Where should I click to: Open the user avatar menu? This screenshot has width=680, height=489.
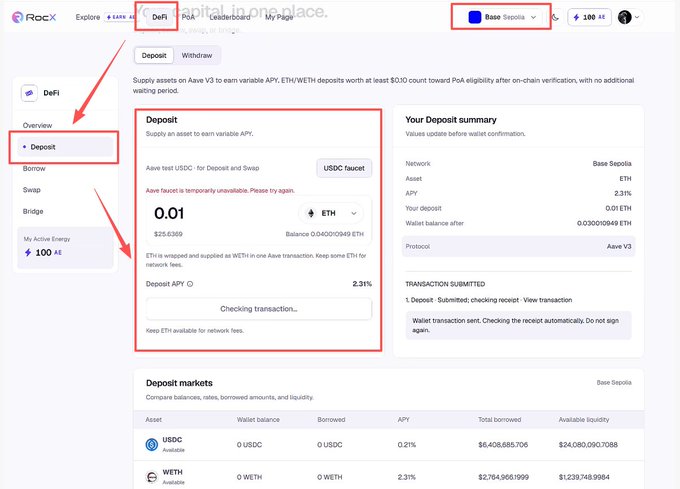click(x=624, y=17)
